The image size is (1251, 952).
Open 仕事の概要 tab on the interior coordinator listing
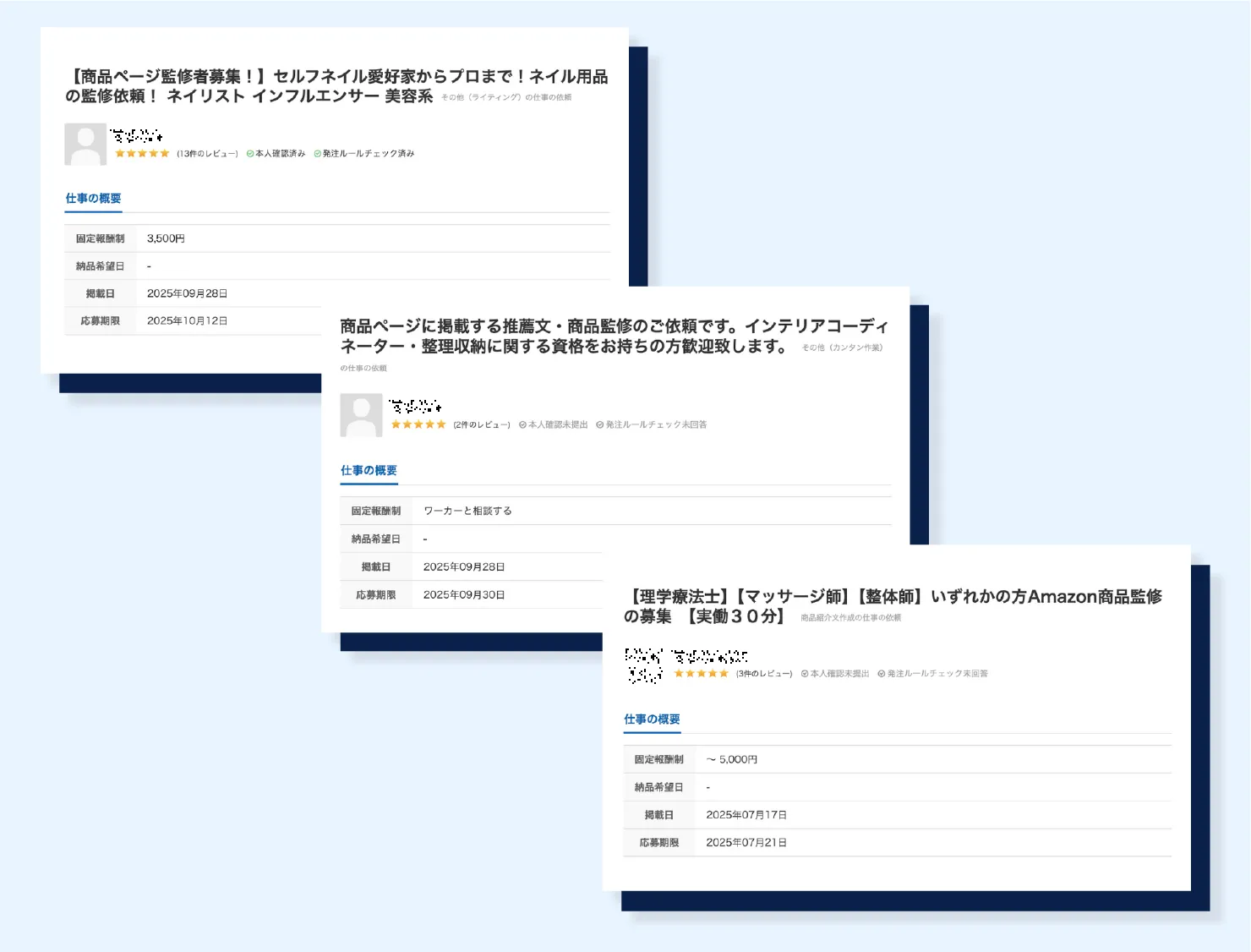[369, 471]
